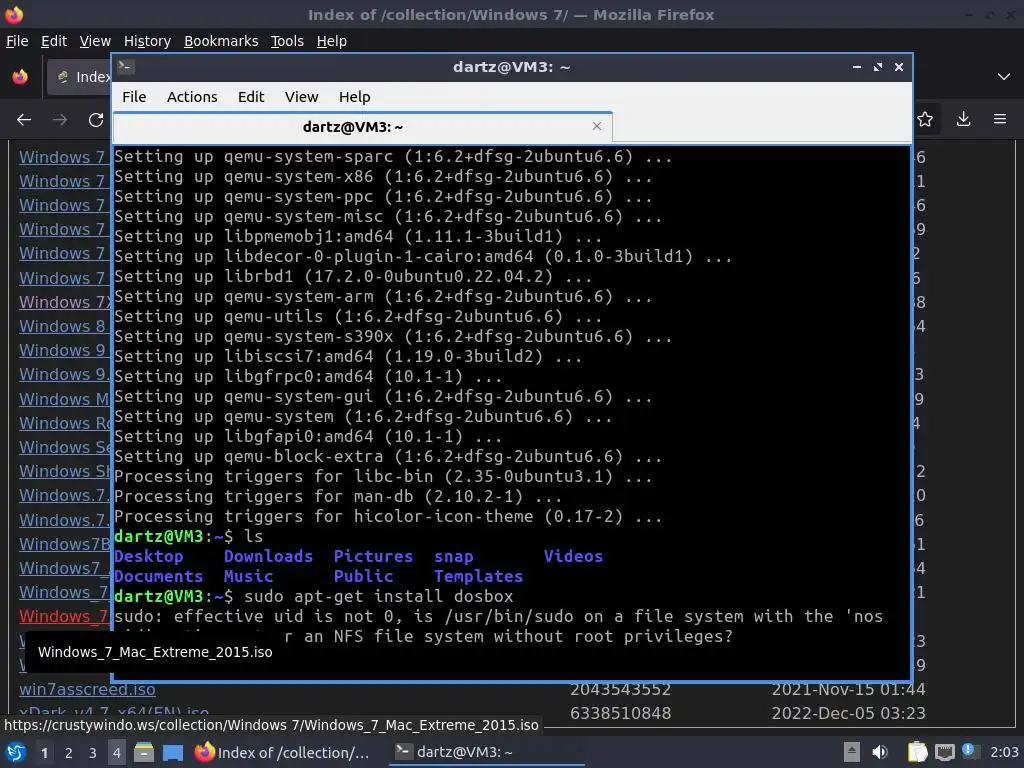
Task: Expand the list all tabs chevron in Firefox
Action: (1004, 76)
